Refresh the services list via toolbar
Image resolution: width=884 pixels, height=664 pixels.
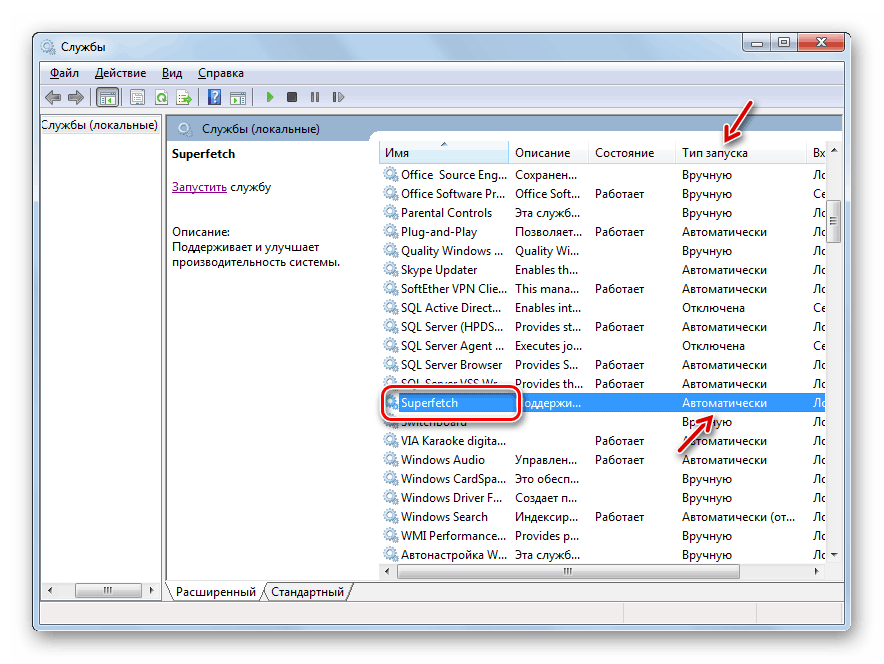(x=161, y=98)
